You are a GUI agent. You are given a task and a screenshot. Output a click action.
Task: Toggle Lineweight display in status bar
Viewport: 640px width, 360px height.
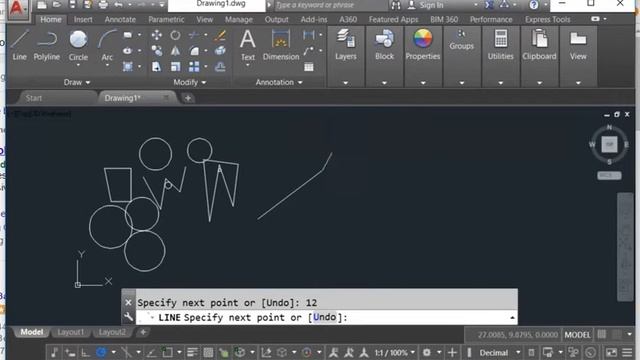(192, 352)
